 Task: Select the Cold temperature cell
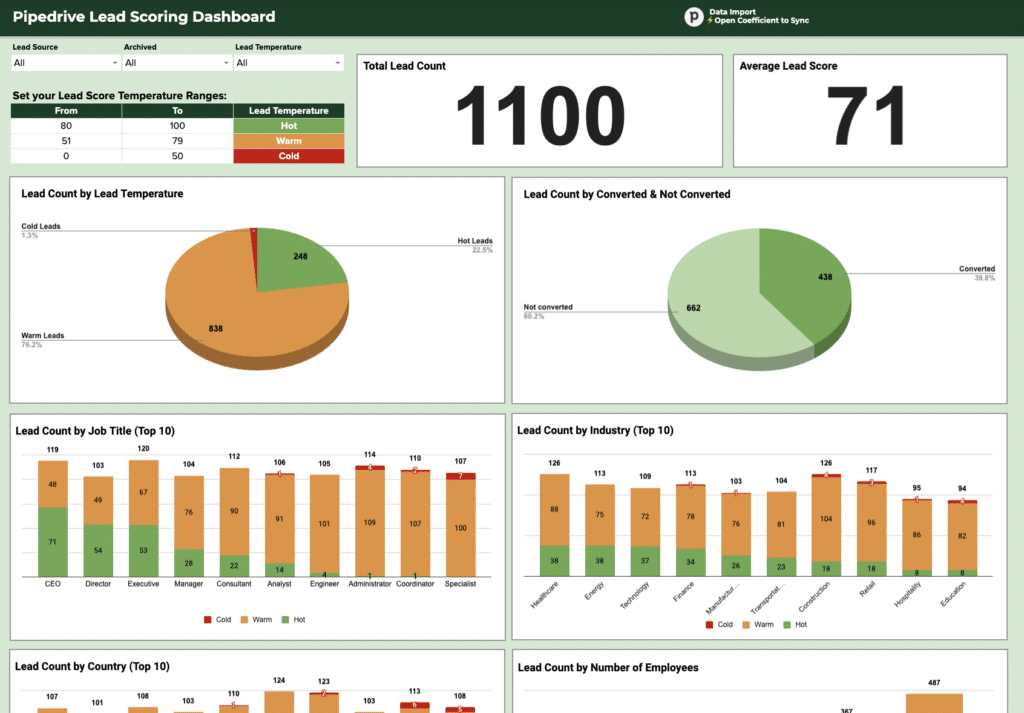tap(289, 156)
